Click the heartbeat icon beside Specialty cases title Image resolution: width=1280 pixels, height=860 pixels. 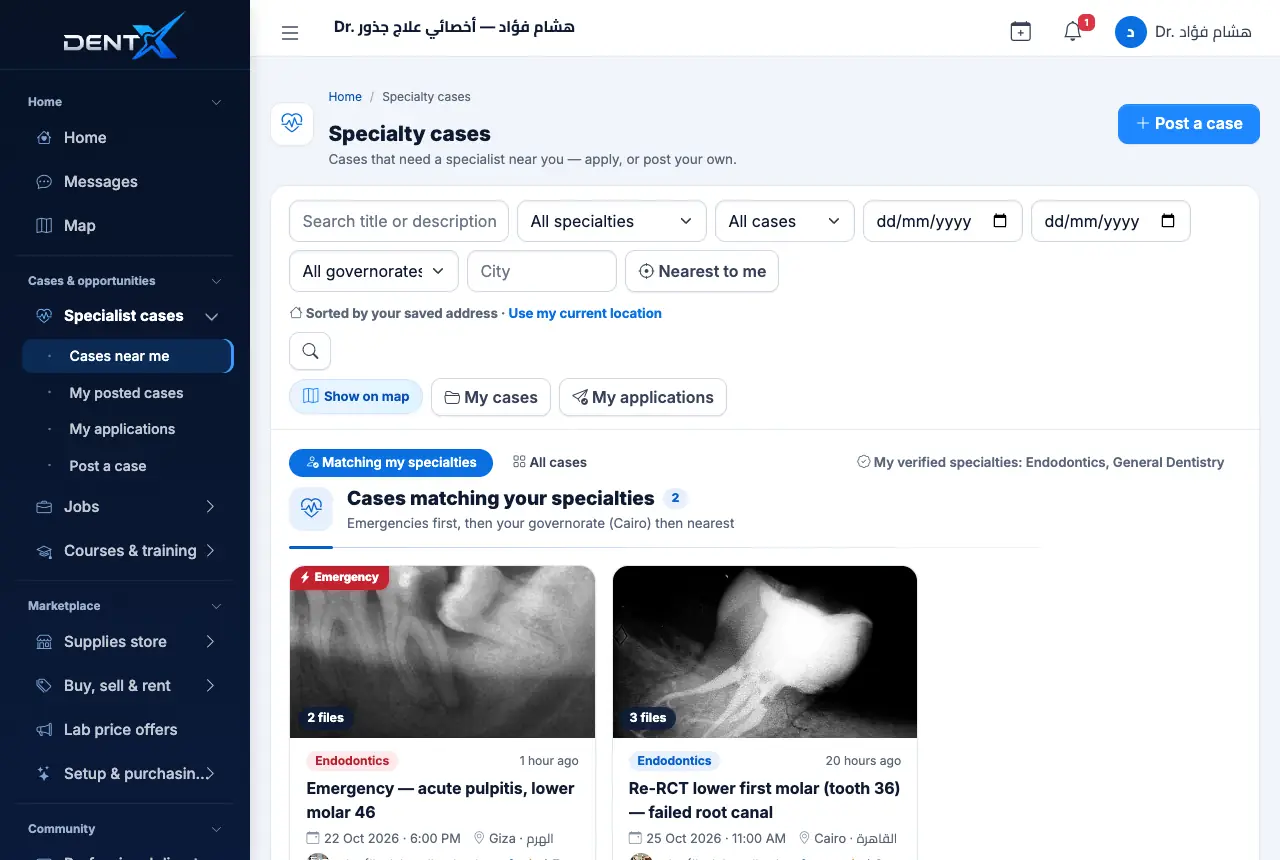pyautogui.click(x=292, y=124)
